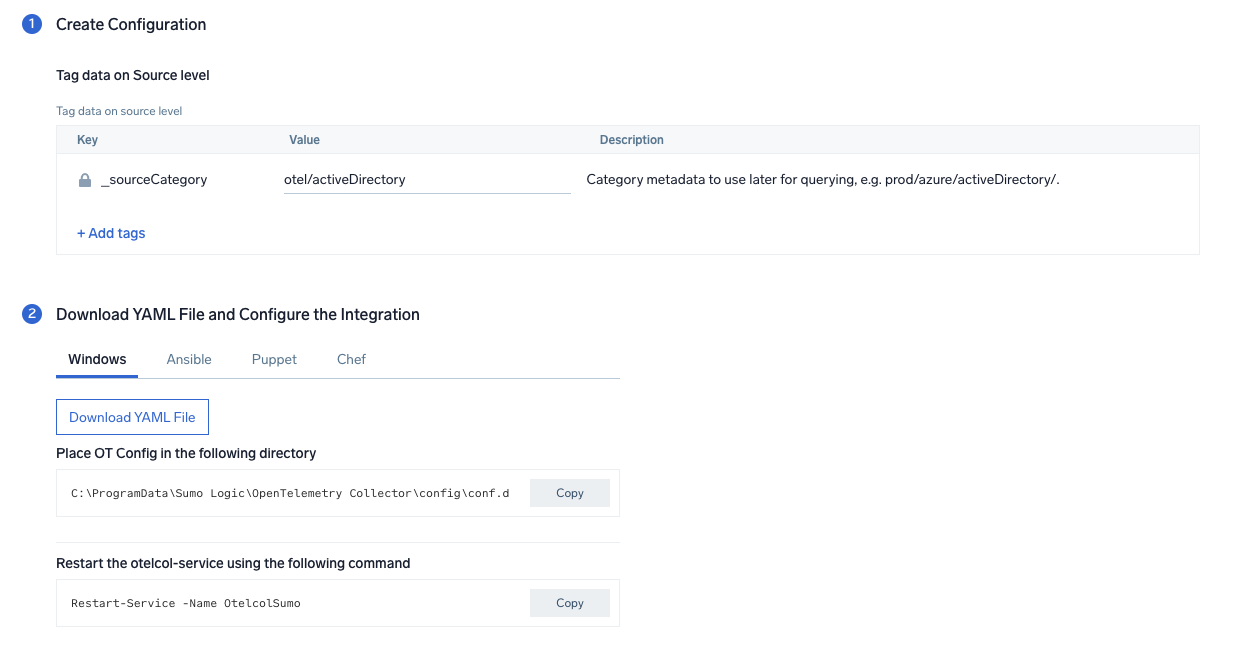Click the bold Tag data on Source level heading
This screenshot has width=1244, height=666.
(133, 75)
